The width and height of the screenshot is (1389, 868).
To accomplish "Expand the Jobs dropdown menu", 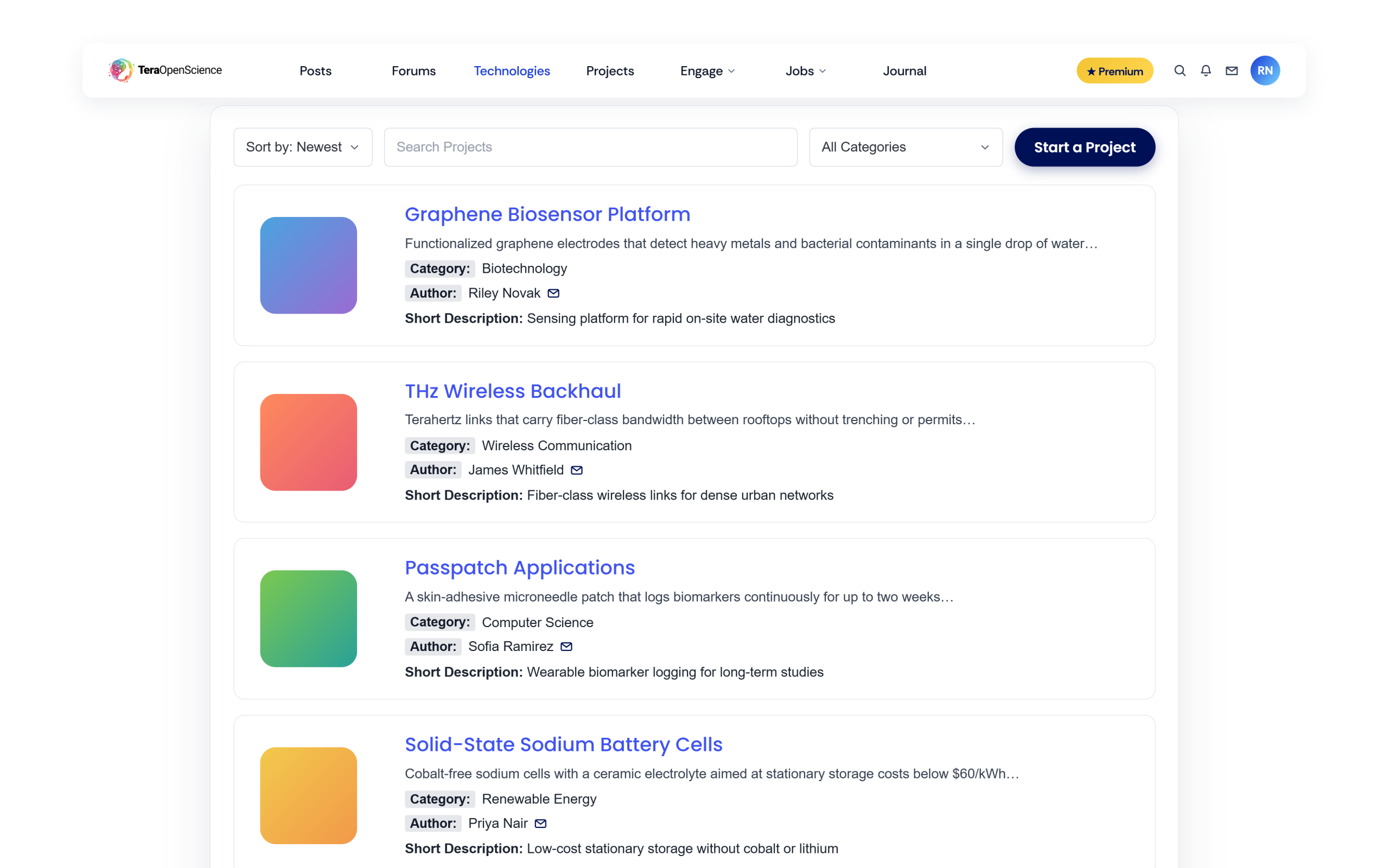I will pos(806,71).
